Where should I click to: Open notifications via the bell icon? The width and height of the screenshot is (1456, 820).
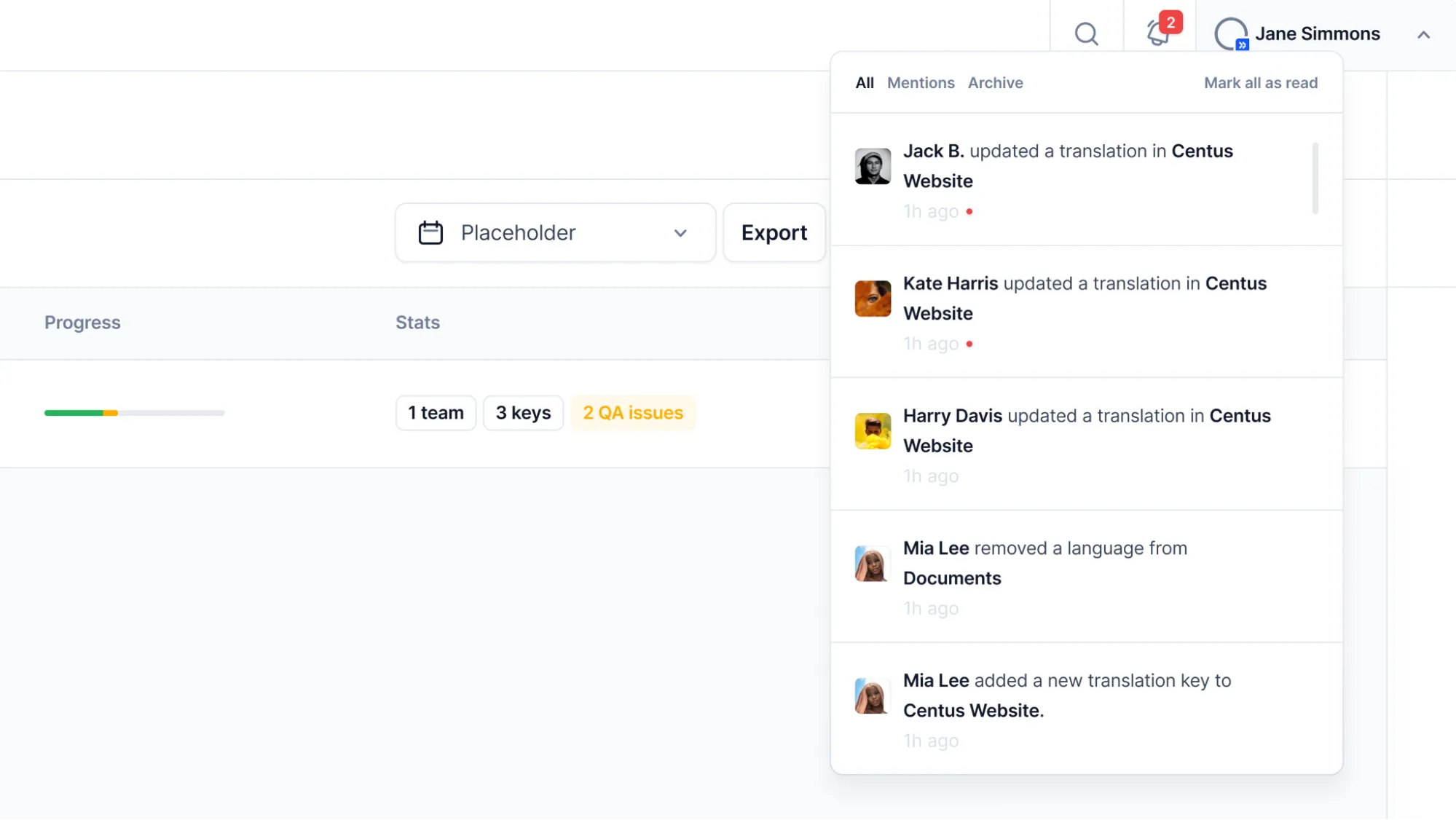[x=1159, y=33]
